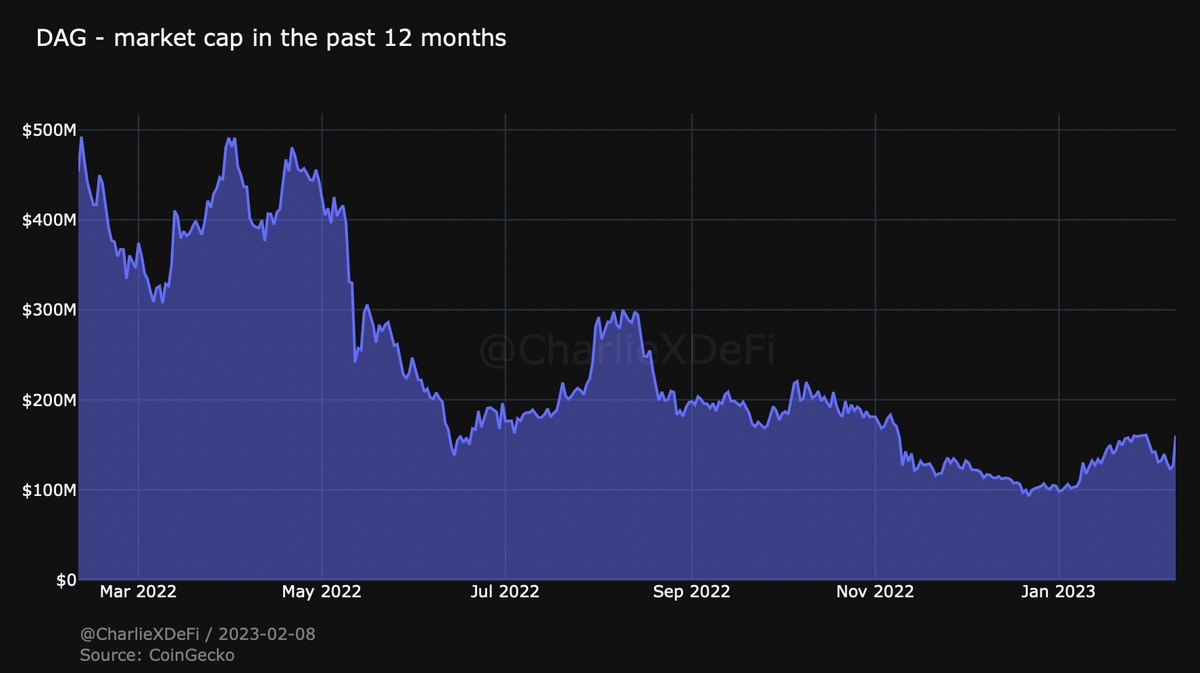Click the Sep 2022 x-axis tick label

pyautogui.click(x=691, y=592)
